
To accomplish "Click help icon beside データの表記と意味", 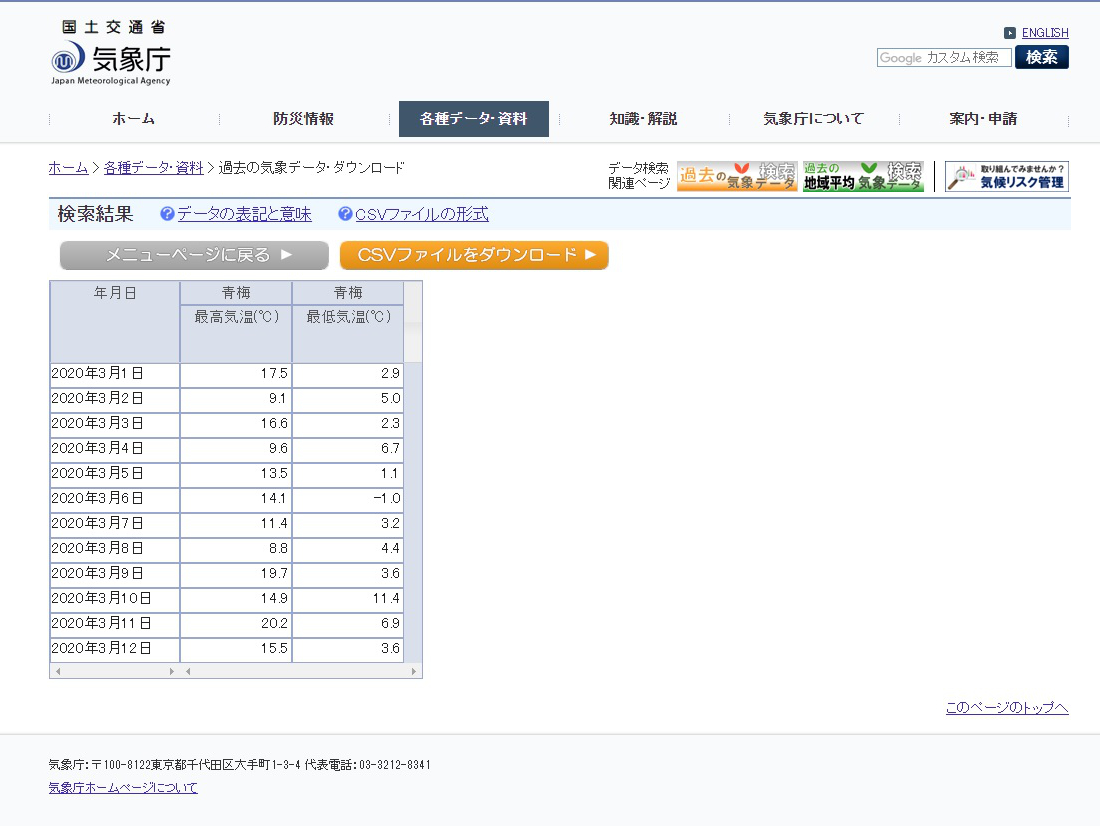I will click(167, 214).
